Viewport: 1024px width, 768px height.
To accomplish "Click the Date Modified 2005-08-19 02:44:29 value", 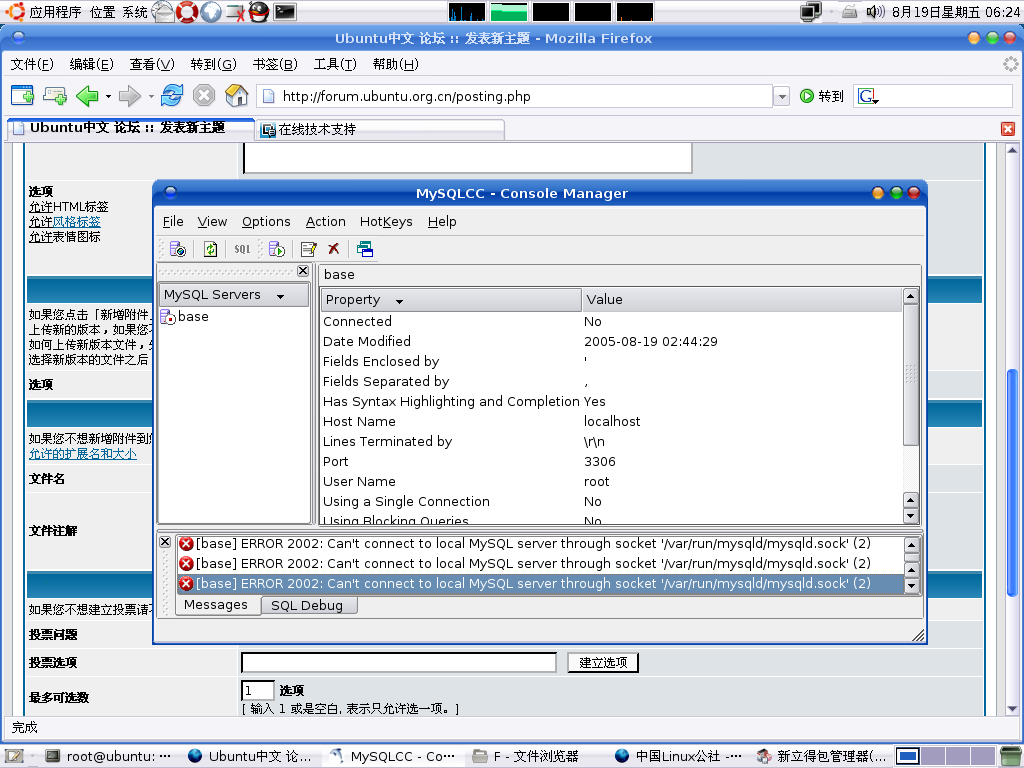I will 650,342.
